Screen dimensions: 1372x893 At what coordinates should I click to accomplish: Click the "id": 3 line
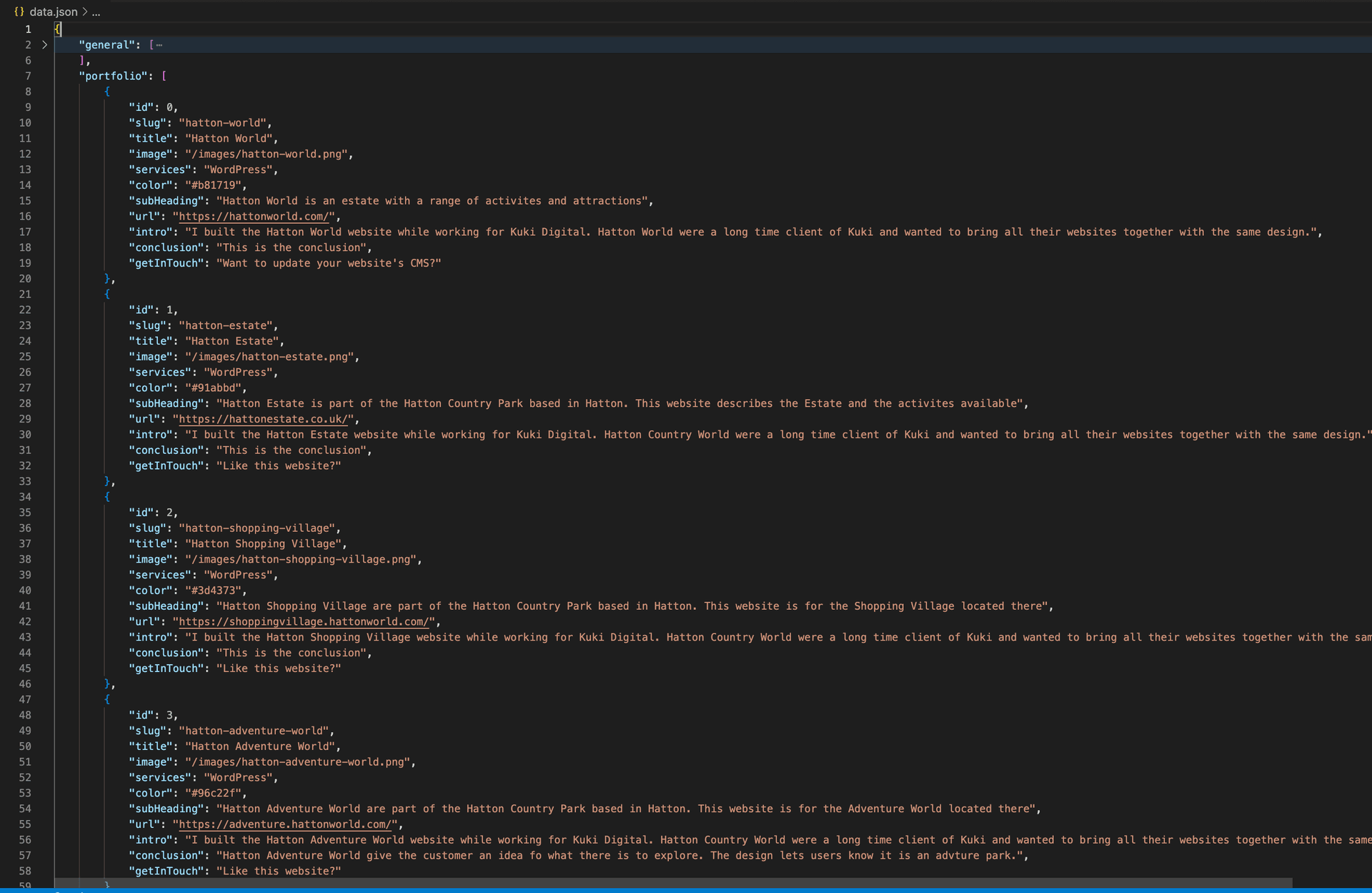pos(153,716)
